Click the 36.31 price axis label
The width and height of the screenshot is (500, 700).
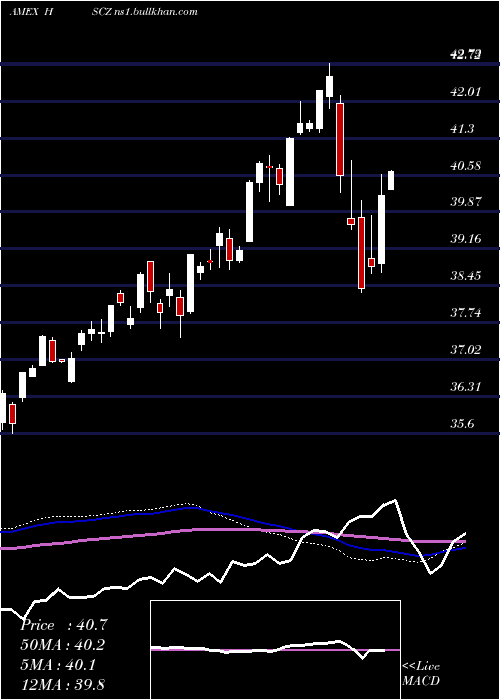[x=466, y=386]
